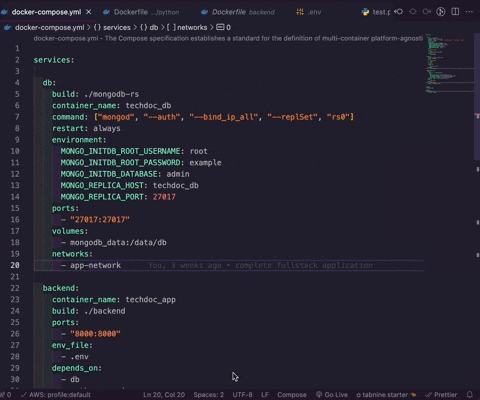
Task: Click the ./backend build path
Action: (x=105, y=311)
